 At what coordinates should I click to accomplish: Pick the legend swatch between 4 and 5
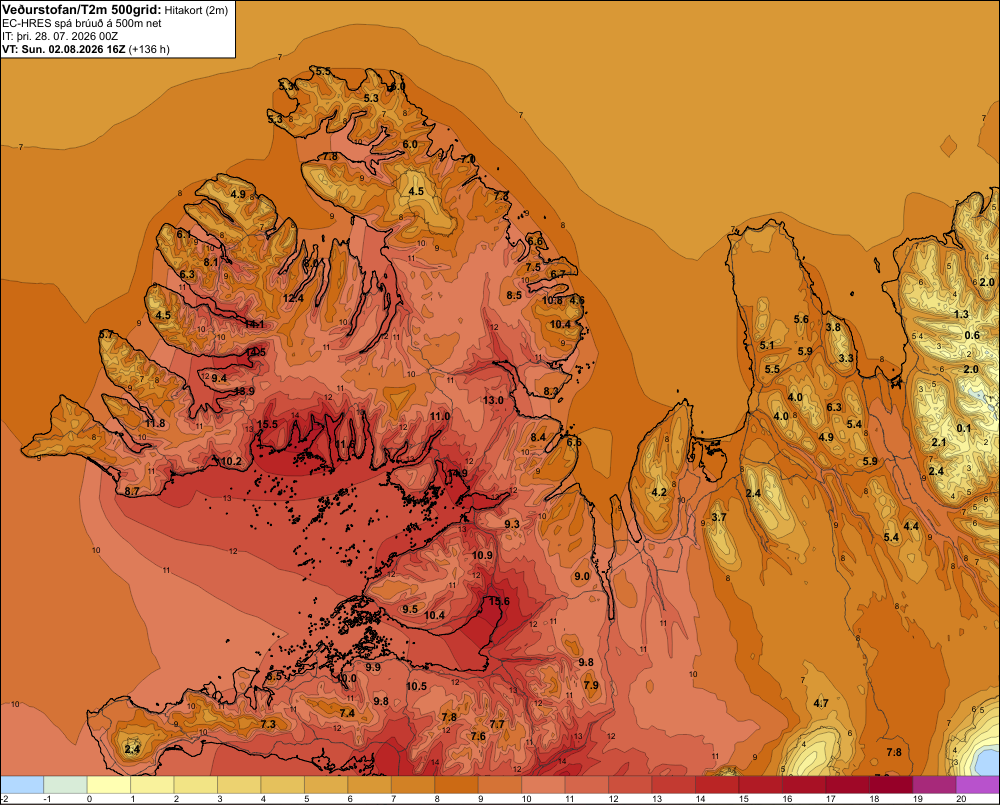click(283, 785)
